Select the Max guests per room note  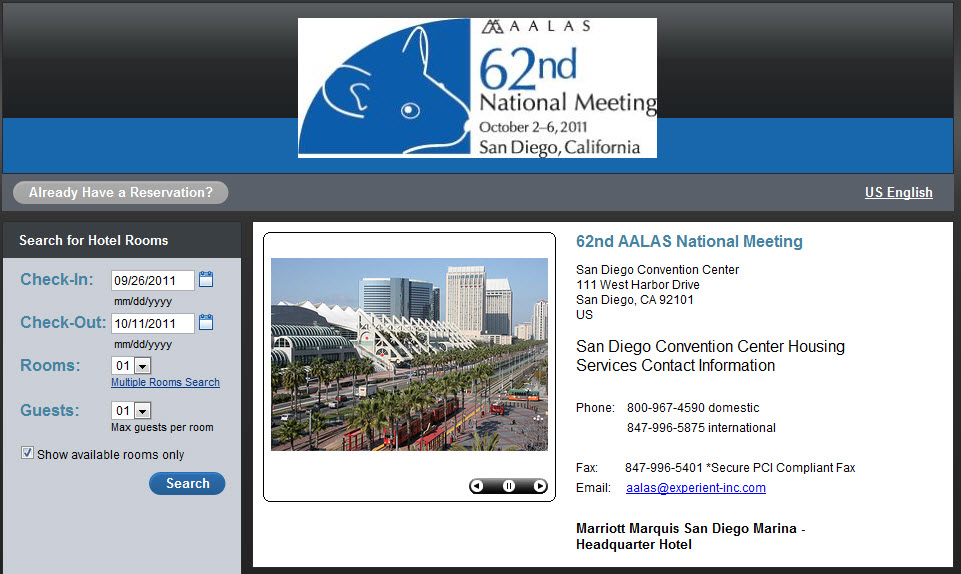pyautogui.click(x=162, y=428)
